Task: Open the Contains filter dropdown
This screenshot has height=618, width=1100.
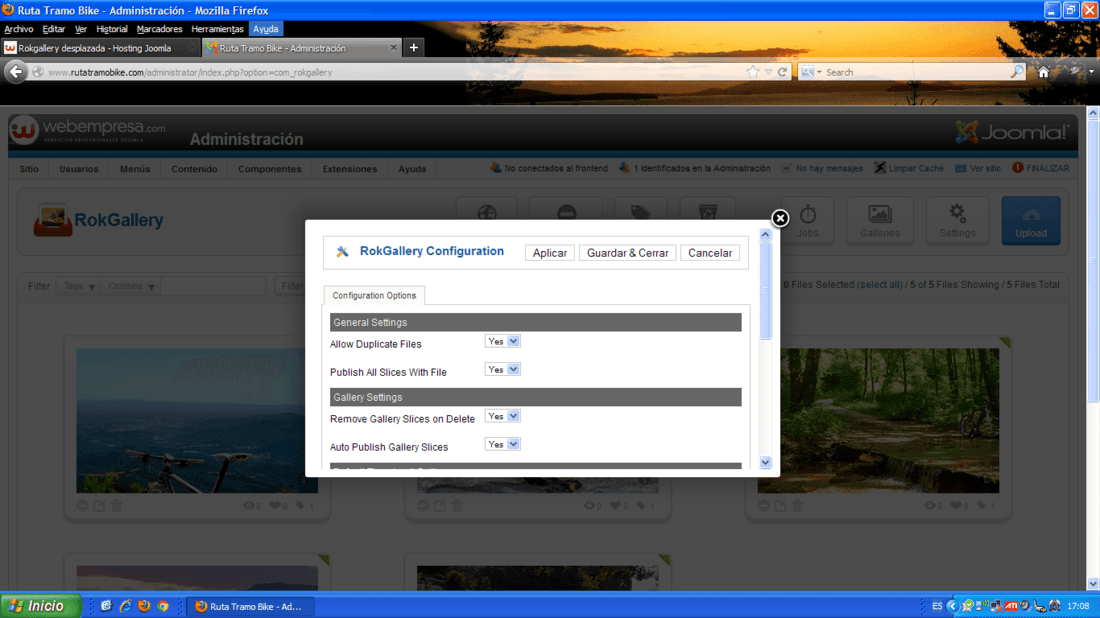Action: click(x=131, y=286)
